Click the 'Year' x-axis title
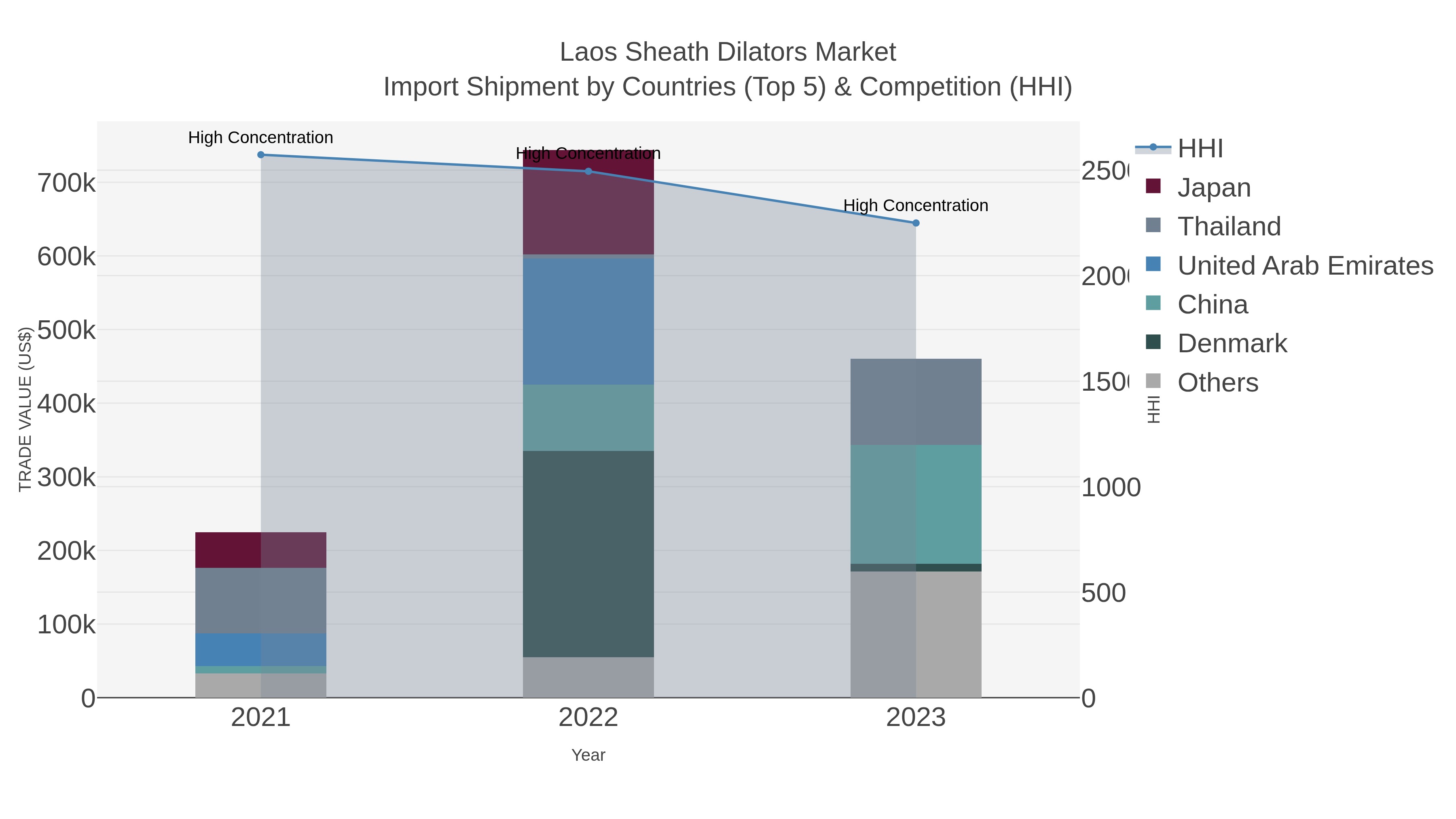Screen dimensions: 1456x819 (588, 755)
